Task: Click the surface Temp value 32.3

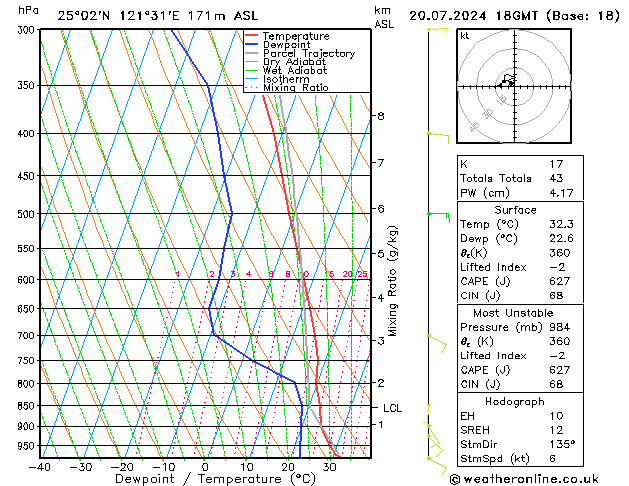Action: click(561, 224)
